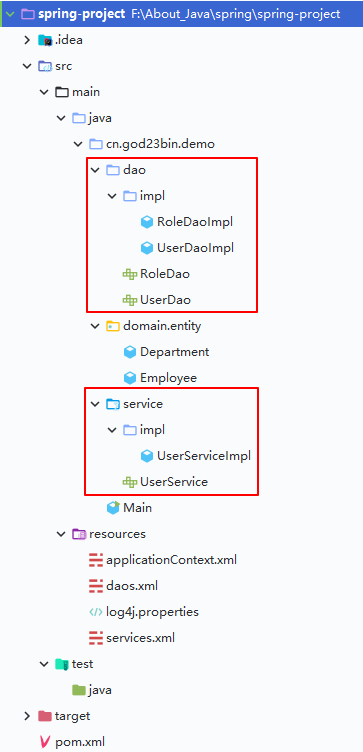Collapse the spring-project root chevron
Screen dimensions: 363x752
pyautogui.click(x=10, y=13)
